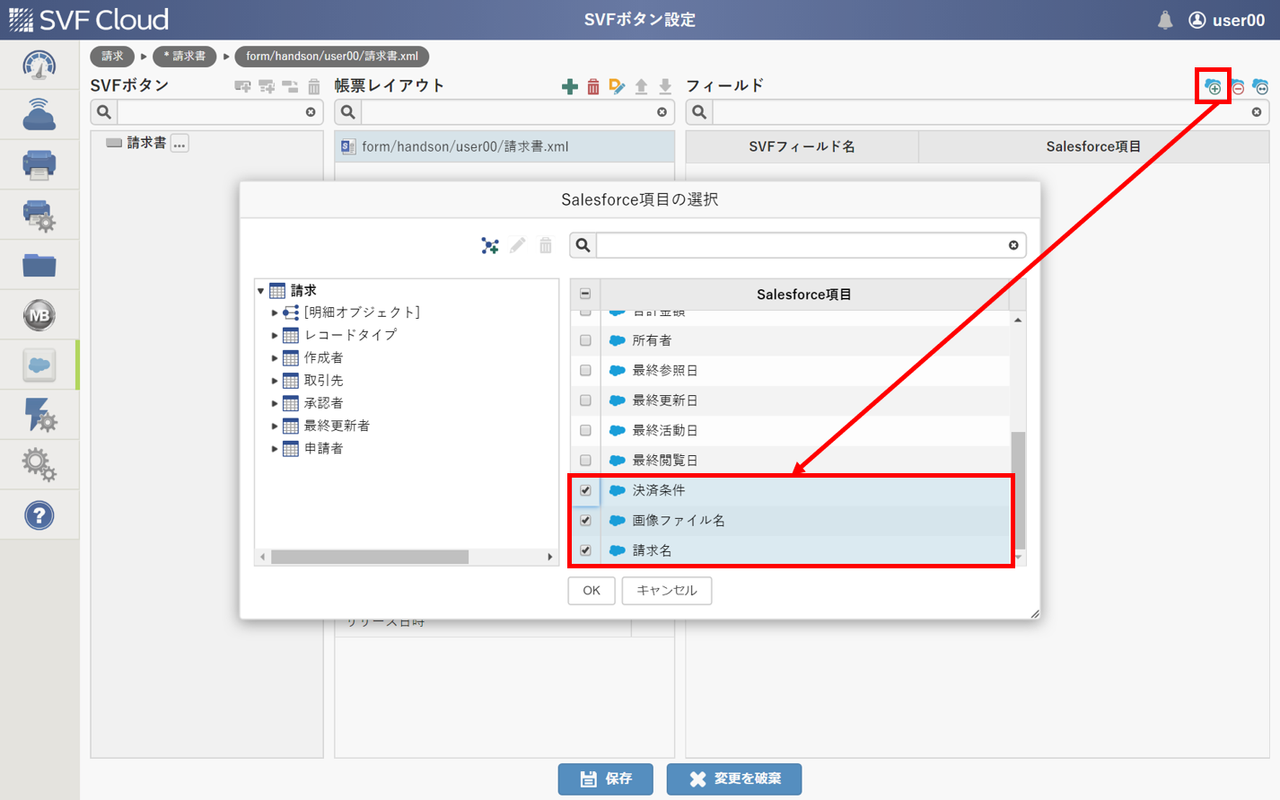Check the 所有者 item checkbox
The height and width of the screenshot is (800, 1280).
click(585, 340)
